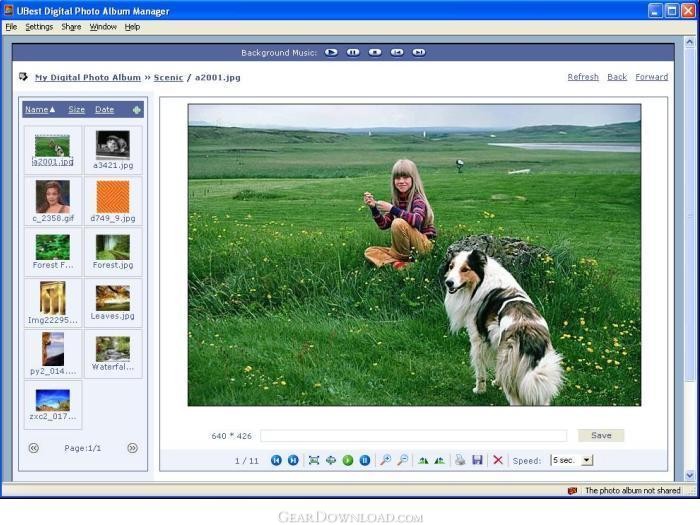Pause the background music
Viewport: 700px width, 525px height.
click(353, 52)
